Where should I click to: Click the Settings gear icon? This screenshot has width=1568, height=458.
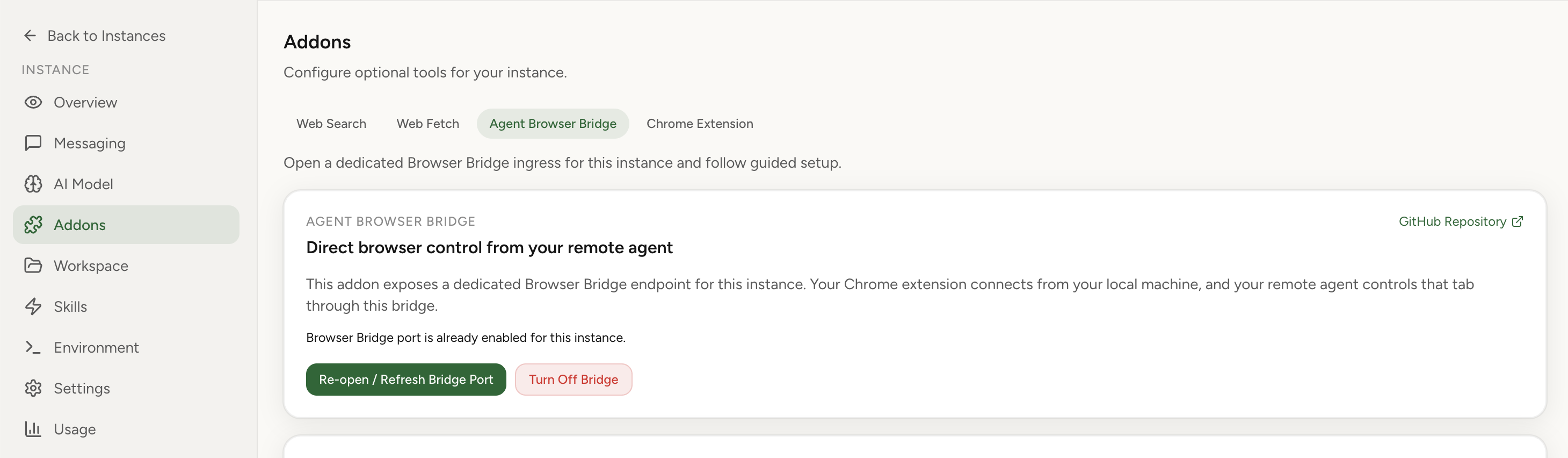point(33,388)
